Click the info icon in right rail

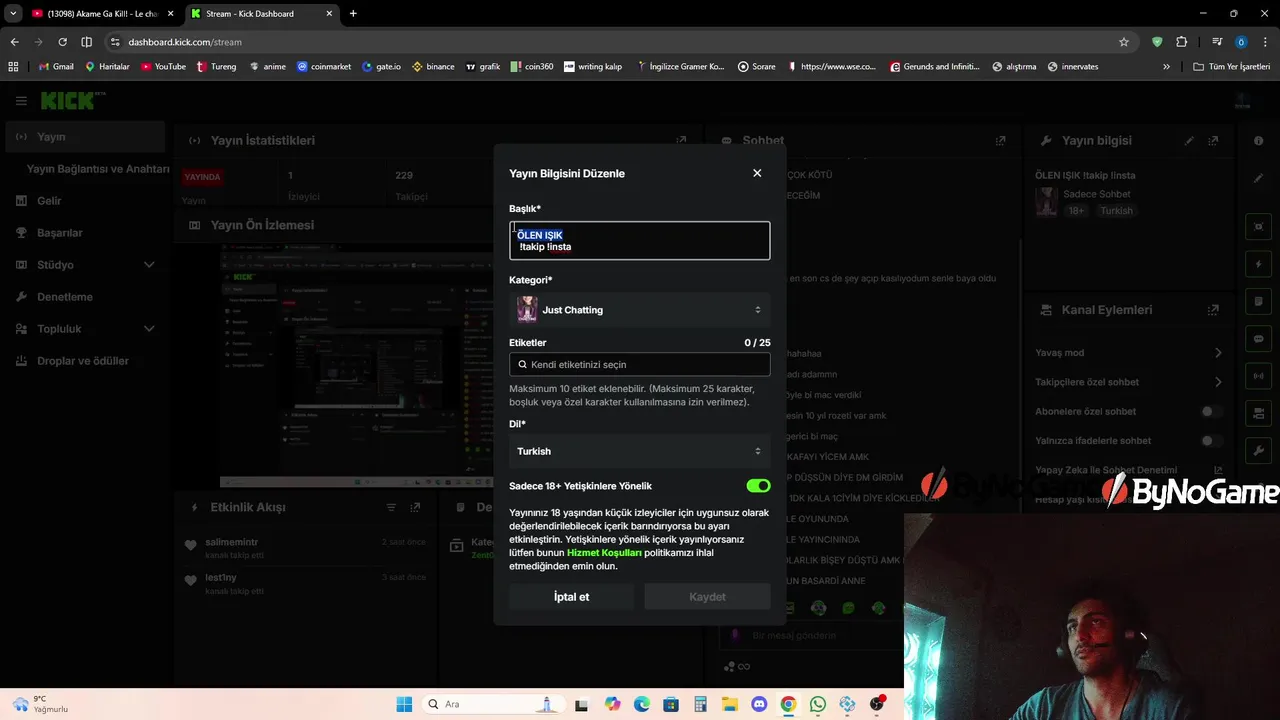[x=1259, y=141]
